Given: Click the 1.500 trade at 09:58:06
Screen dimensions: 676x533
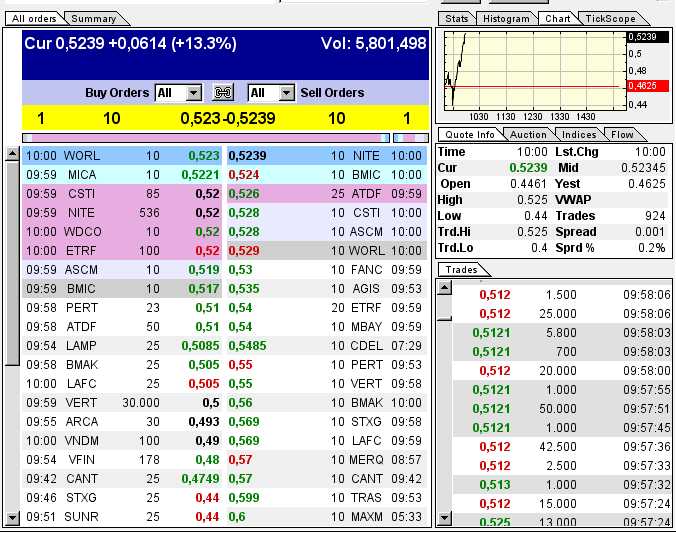Looking at the screenshot, I should point(562,295).
